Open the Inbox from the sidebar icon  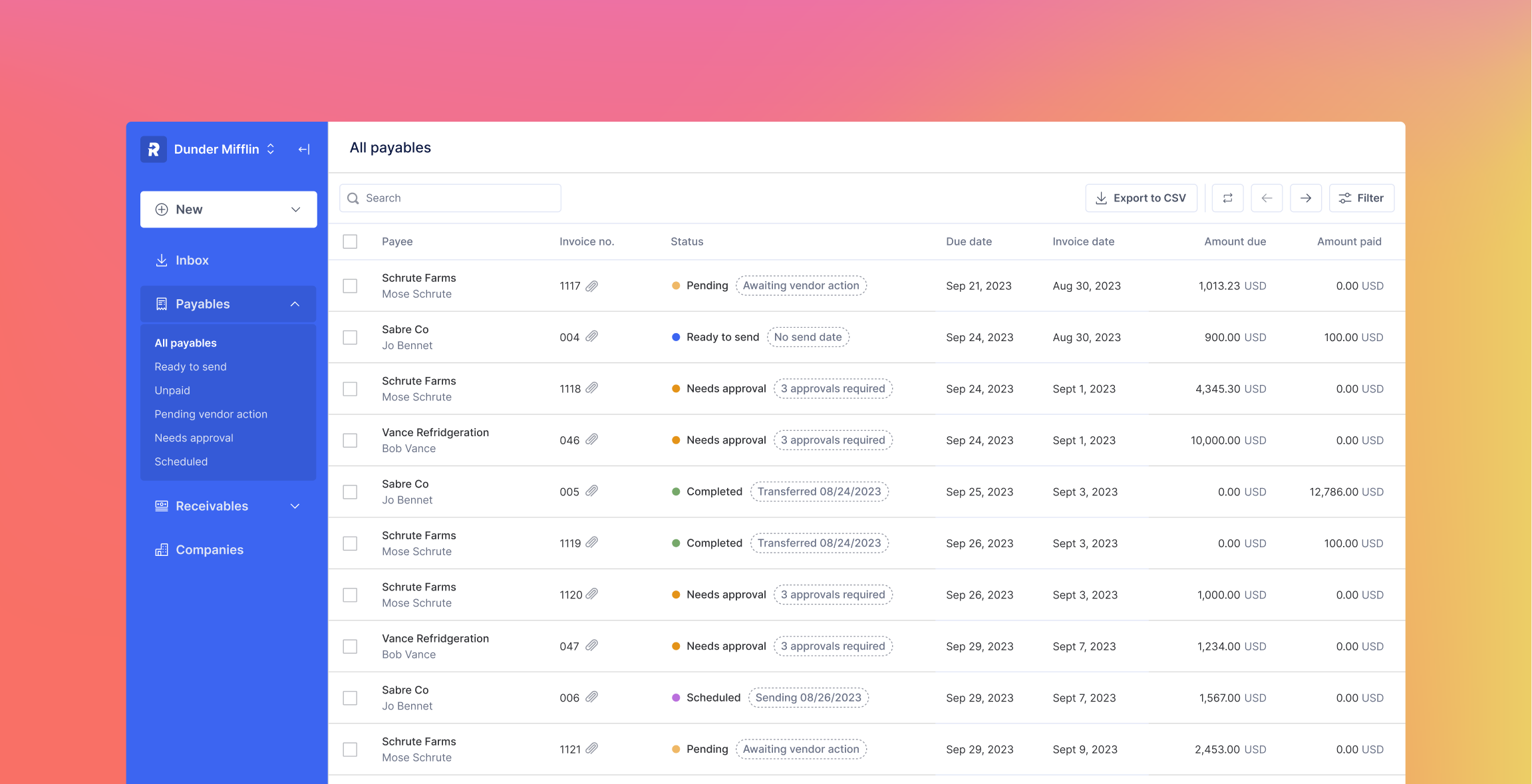point(162,260)
